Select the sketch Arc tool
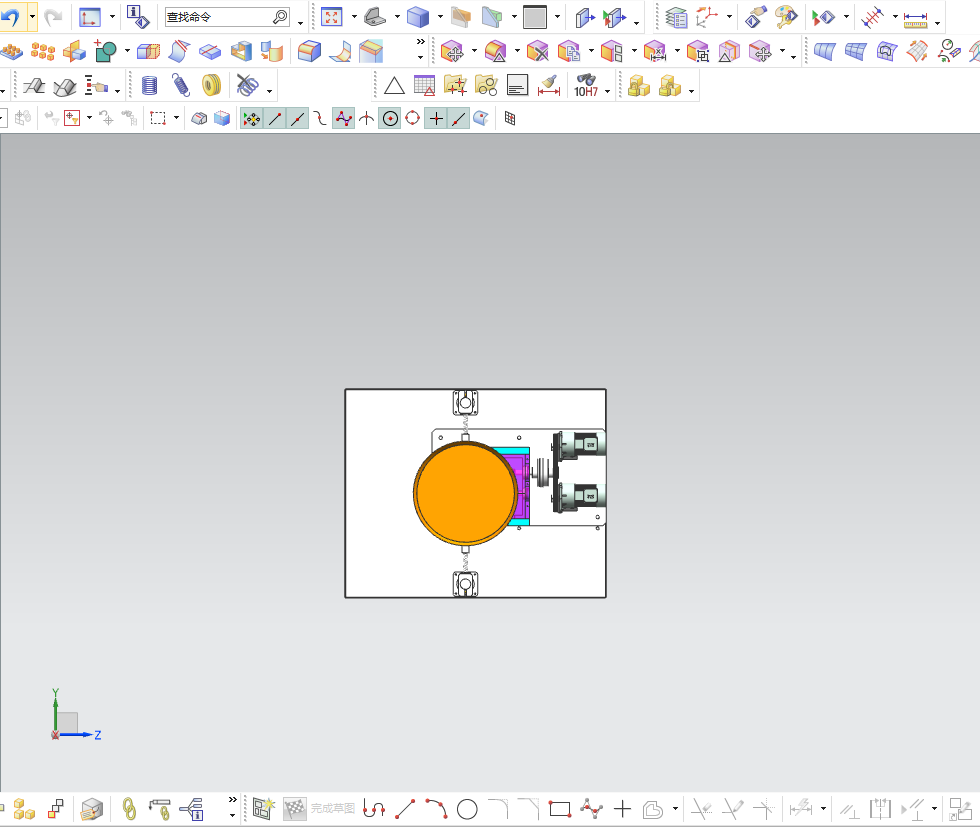The width and height of the screenshot is (980, 828). [x=436, y=809]
